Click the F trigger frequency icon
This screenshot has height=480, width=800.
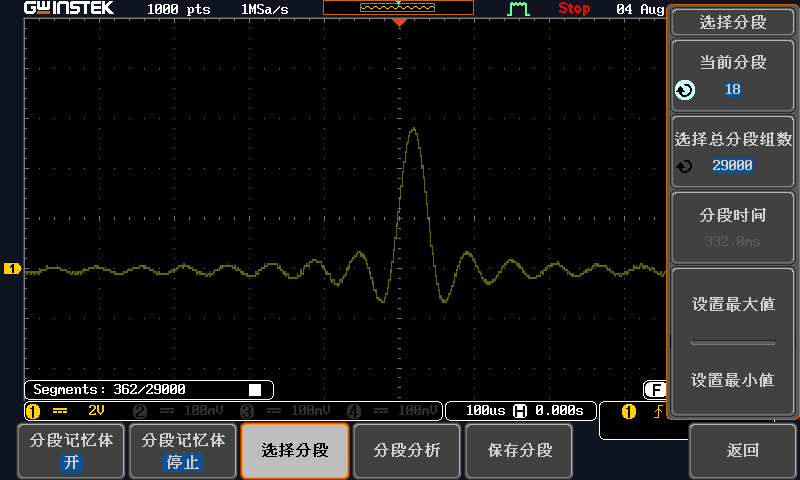point(655,389)
